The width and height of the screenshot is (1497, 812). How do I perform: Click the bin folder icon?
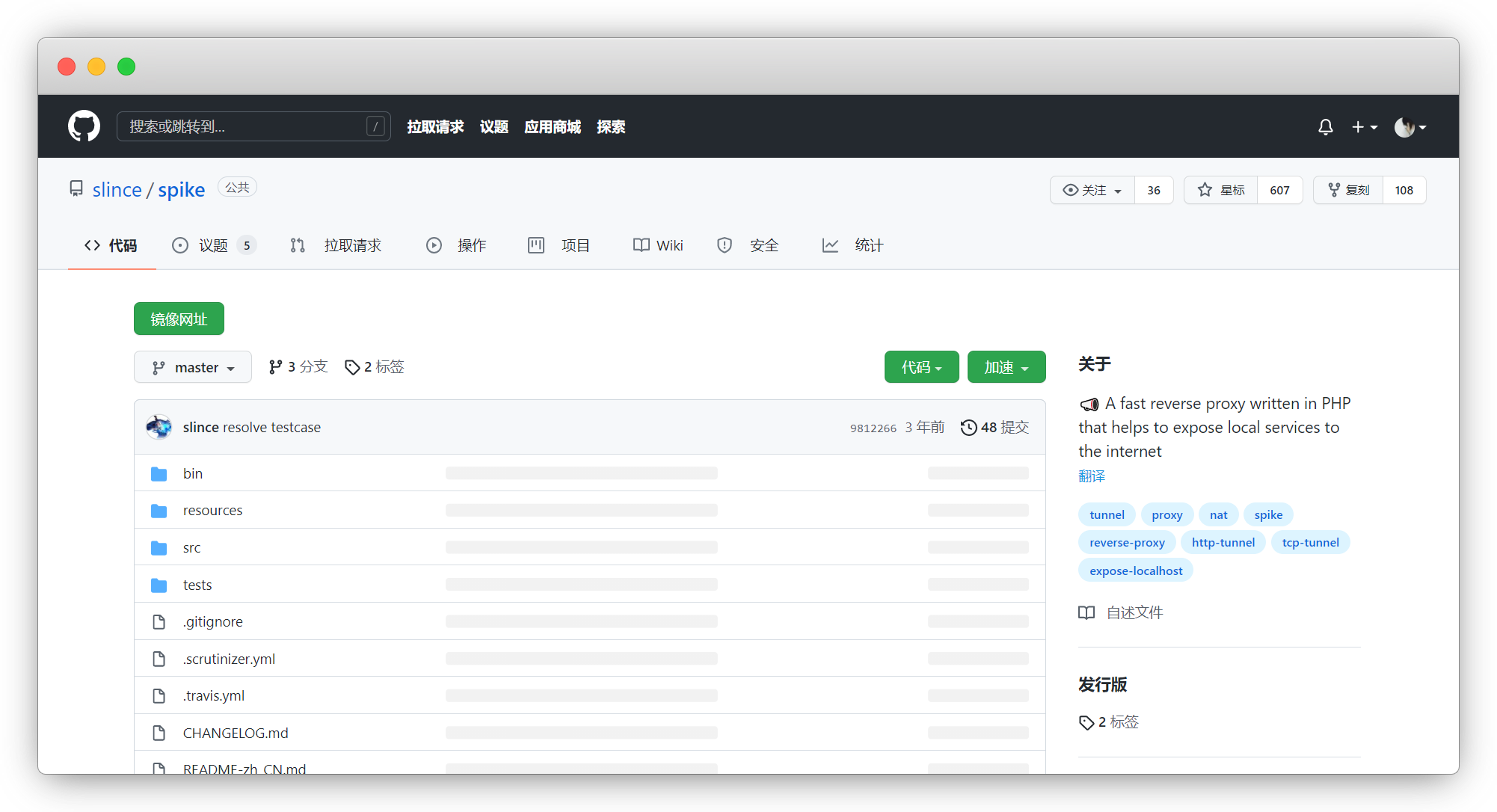pyautogui.click(x=159, y=474)
